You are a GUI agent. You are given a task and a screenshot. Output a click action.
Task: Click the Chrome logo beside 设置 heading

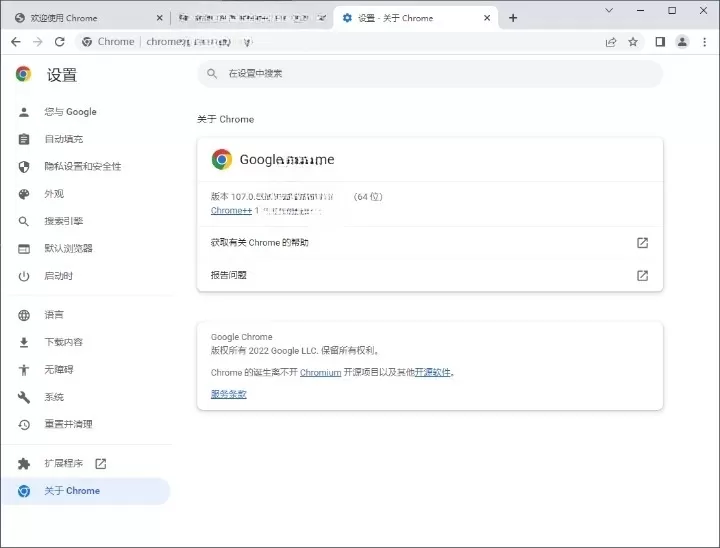[x=23, y=74]
